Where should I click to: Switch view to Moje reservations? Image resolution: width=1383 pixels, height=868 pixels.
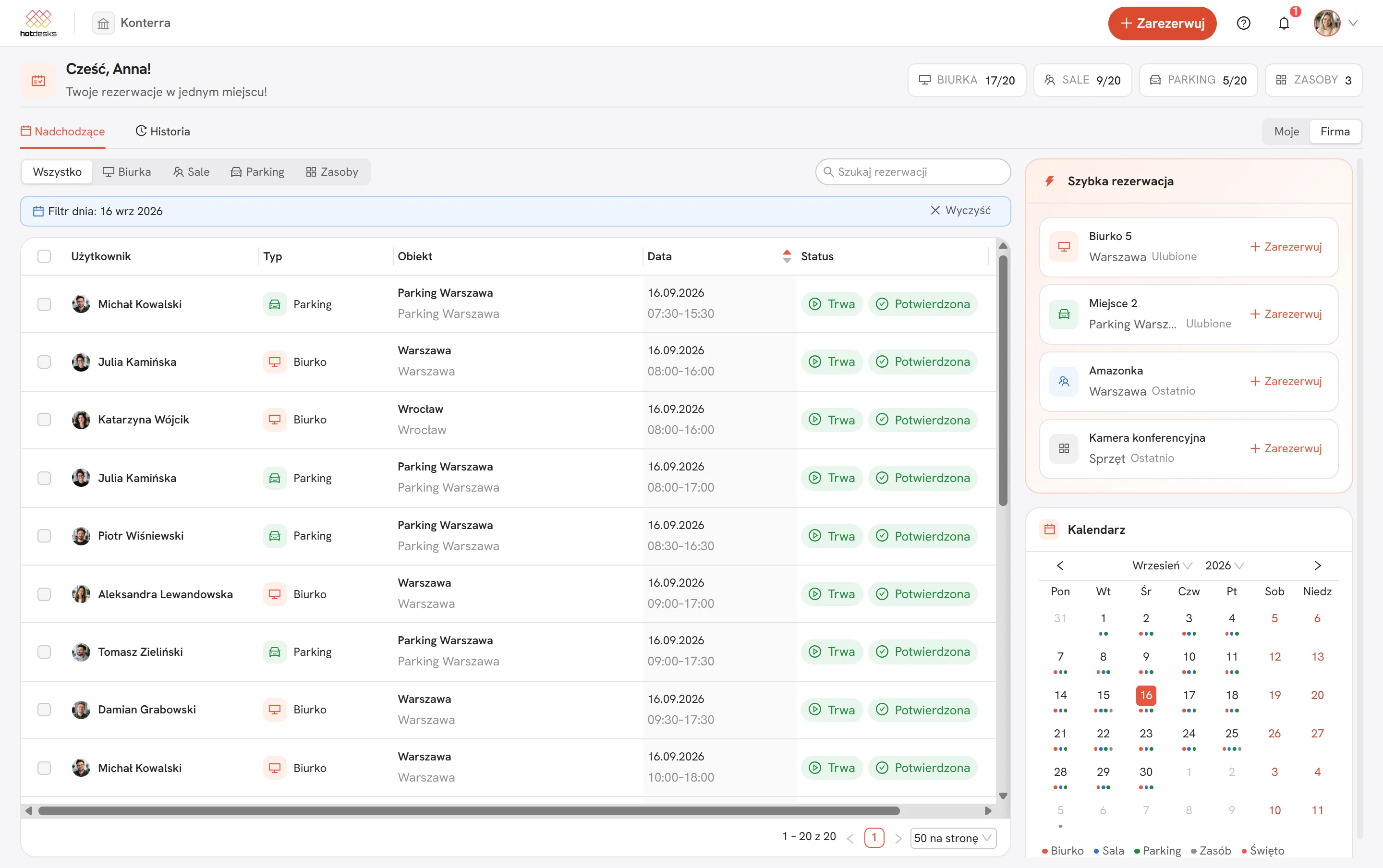[x=1286, y=132]
